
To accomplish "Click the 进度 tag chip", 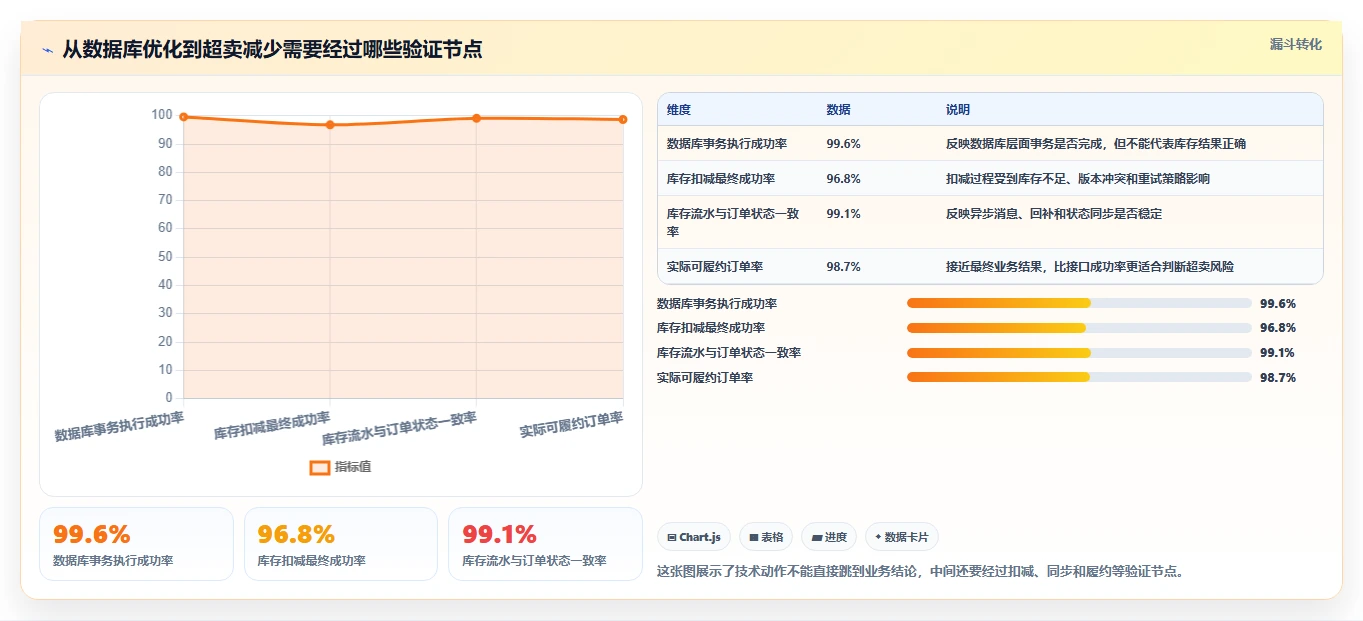I will (x=829, y=537).
